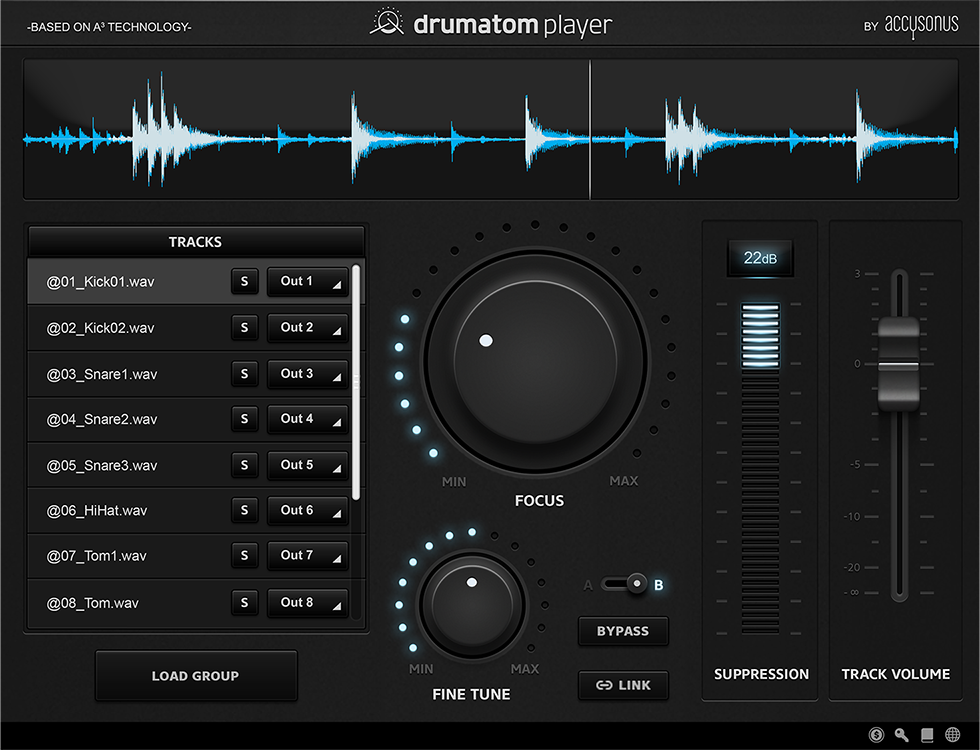Select the @01_Kick01.wav track name
This screenshot has width=980, height=750.
point(100,282)
